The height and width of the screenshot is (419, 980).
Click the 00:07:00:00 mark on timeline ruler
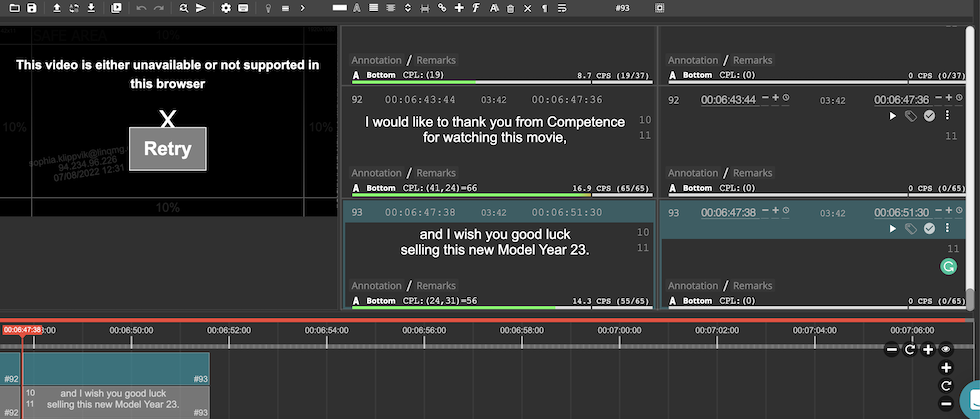tap(620, 330)
